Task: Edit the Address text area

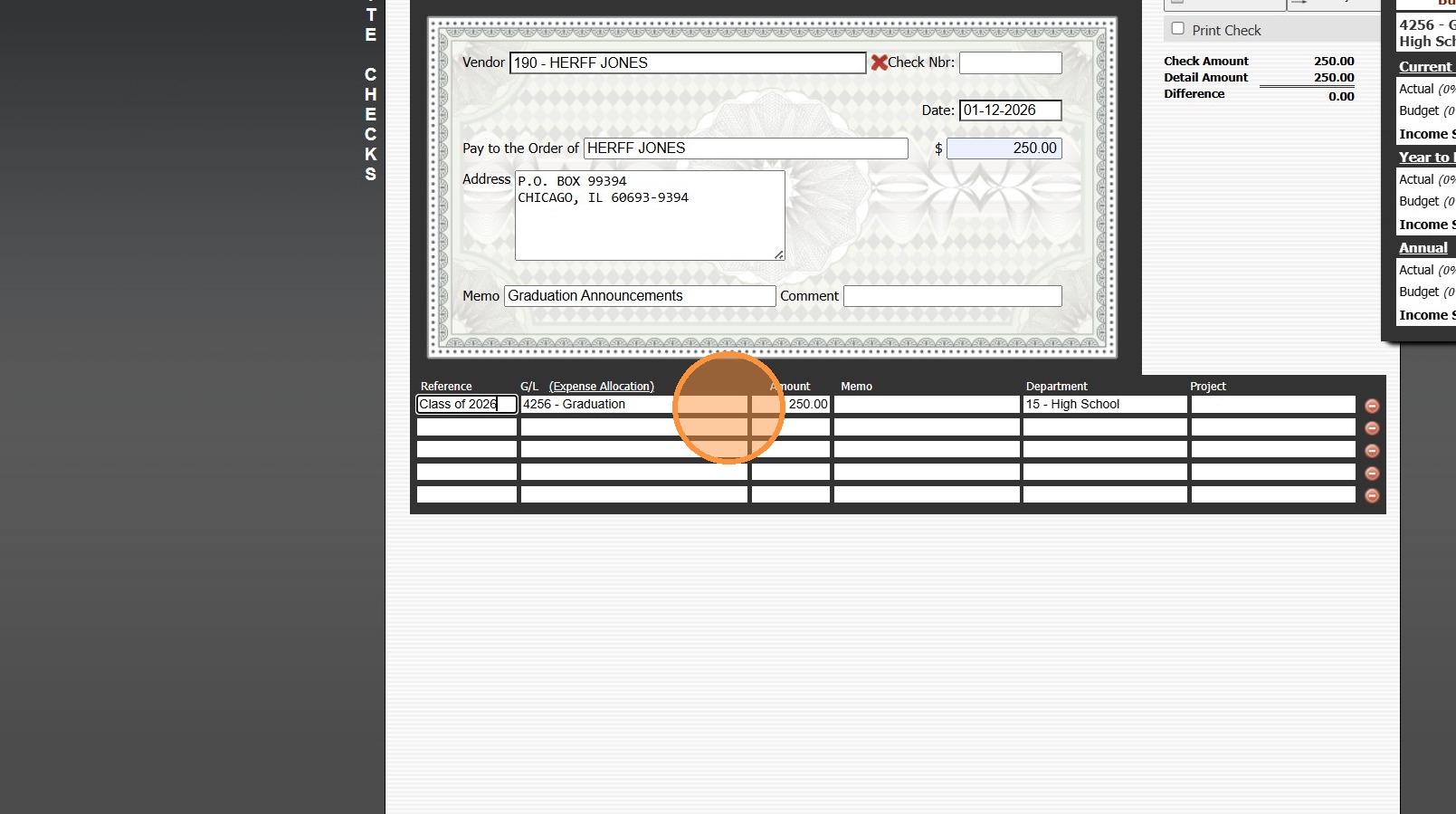Action: 650,215
